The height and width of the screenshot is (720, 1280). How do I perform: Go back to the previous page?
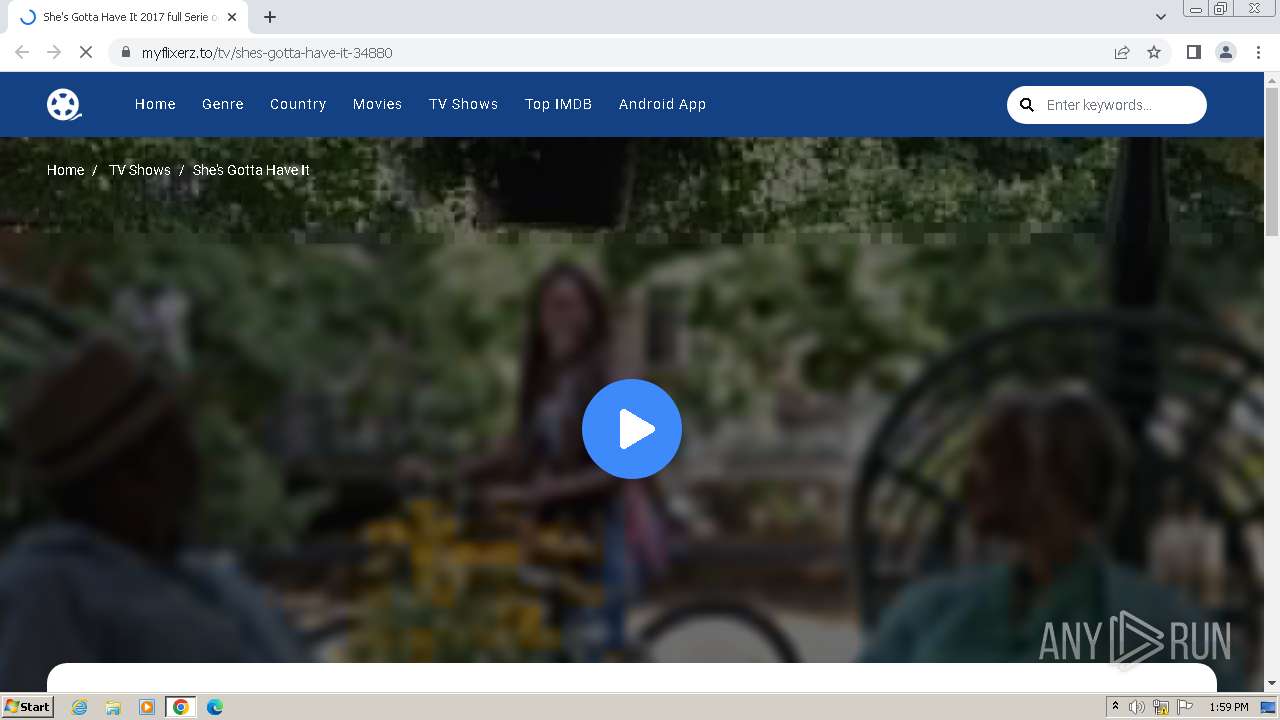22,52
